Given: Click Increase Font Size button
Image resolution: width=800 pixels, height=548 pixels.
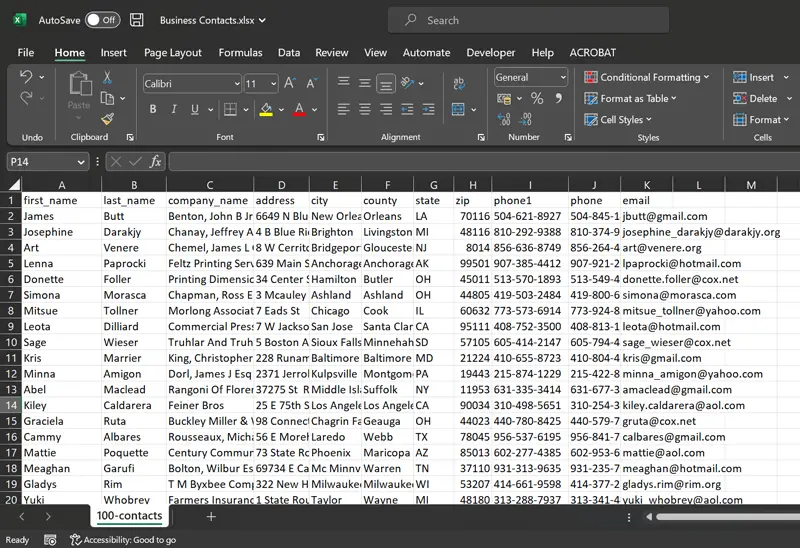Looking at the screenshot, I should (x=288, y=84).
